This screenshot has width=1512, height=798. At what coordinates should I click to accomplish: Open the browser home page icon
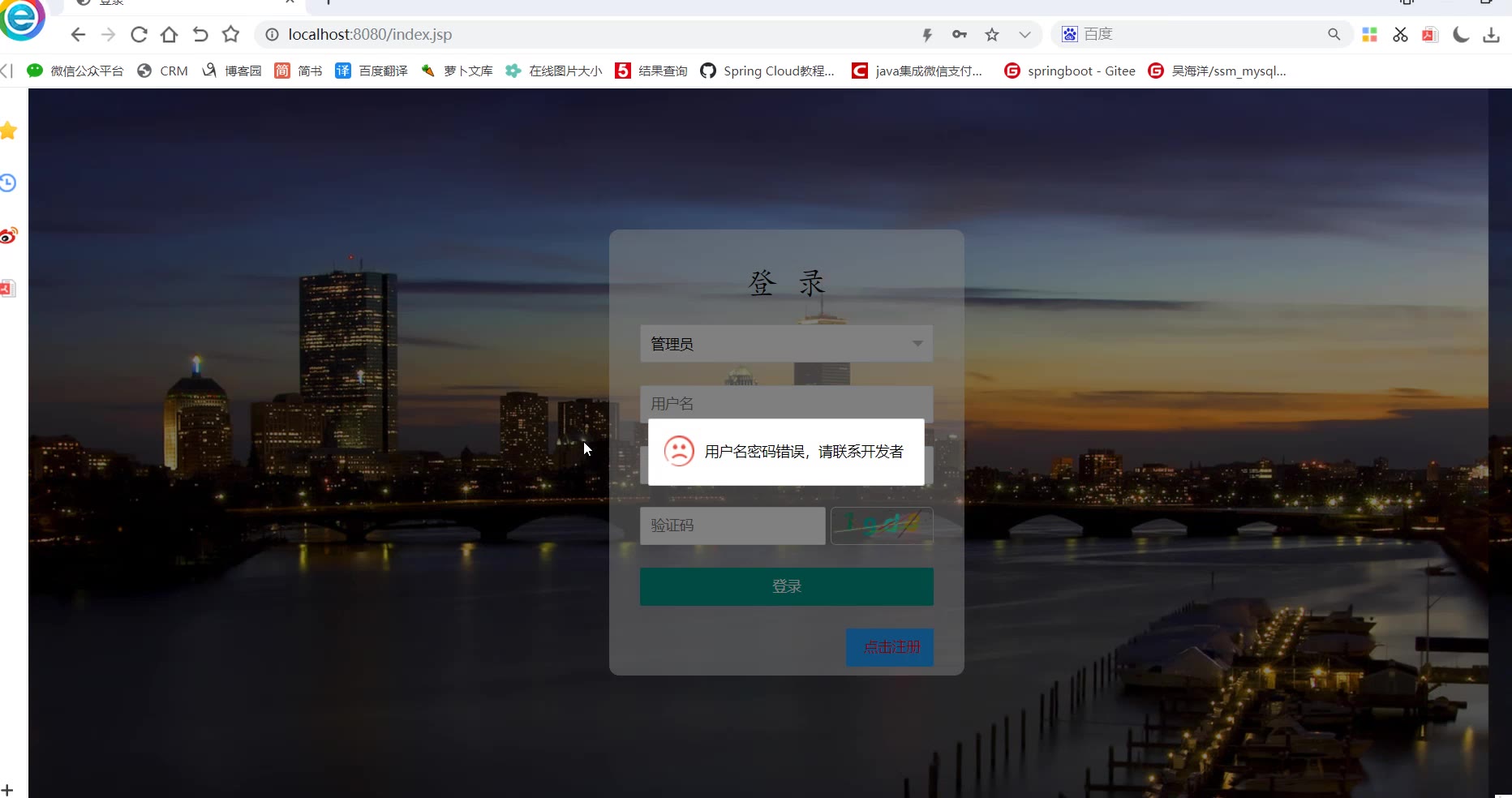169,34
